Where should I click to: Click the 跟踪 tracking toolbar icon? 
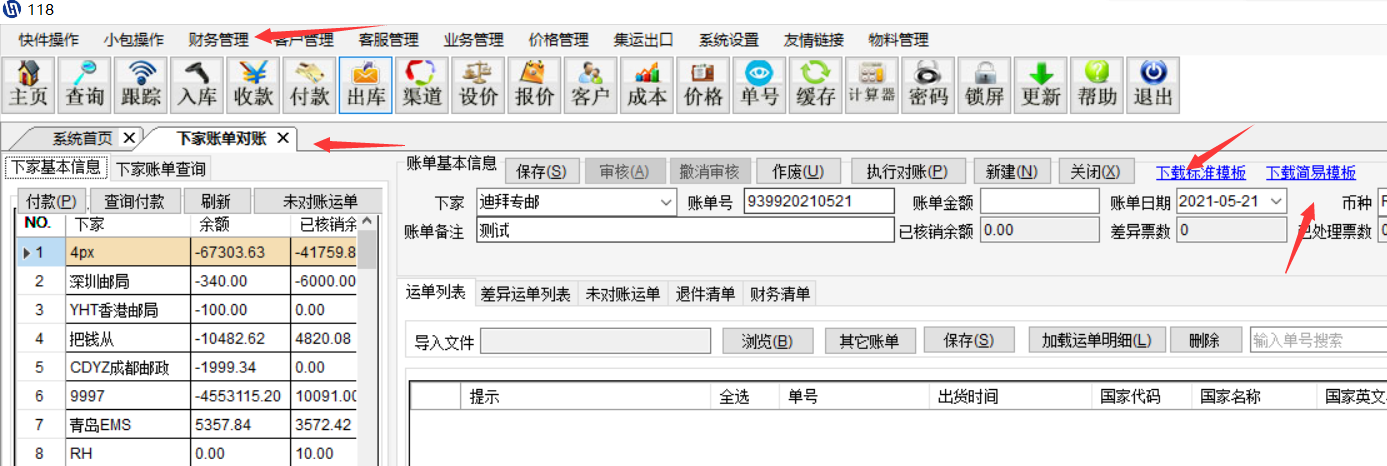tap(141, 84)
